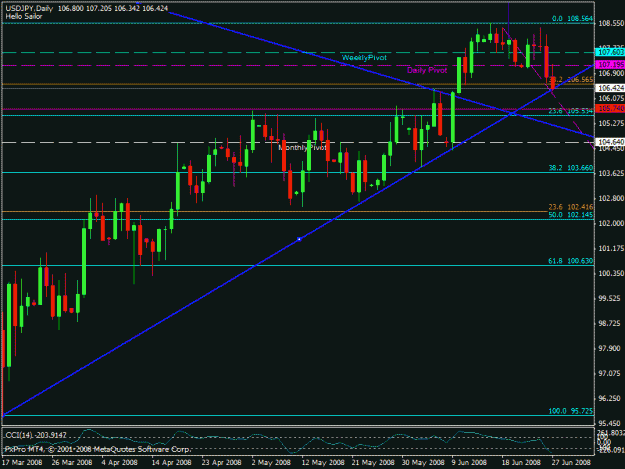This screenshot has width=625, height=469.
Task: Click the 9 Jun 2008 date label
Action: [x=469, y=462]
